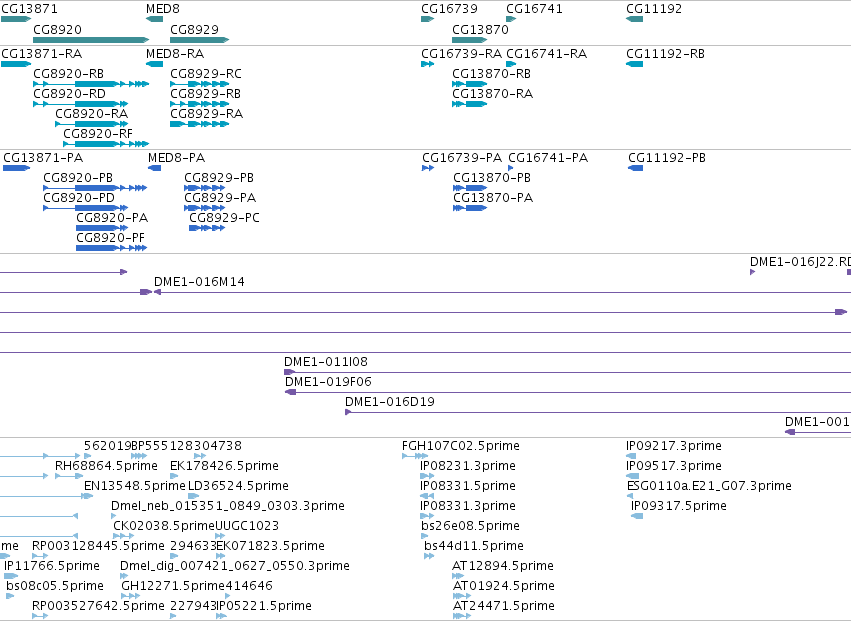This screenshot has width=851, height=621.
Task: Click BAC clone DME1-019F06
Action: pyautogui.click(x=328, y=382)
